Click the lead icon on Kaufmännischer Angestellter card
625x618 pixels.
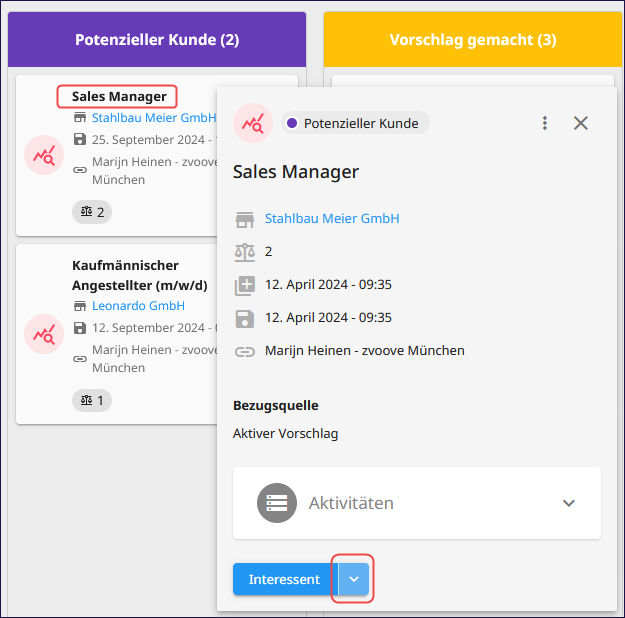[44, 334]
